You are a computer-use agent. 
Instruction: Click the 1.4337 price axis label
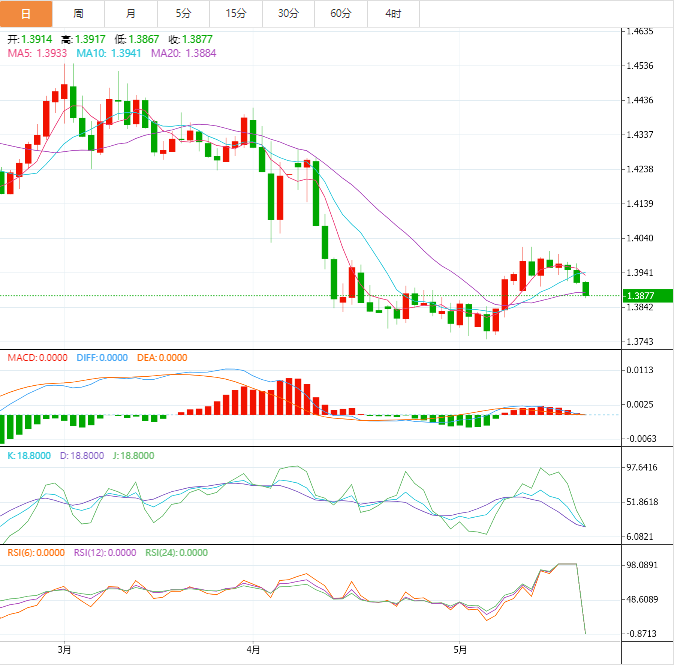[x=640, y=135]
